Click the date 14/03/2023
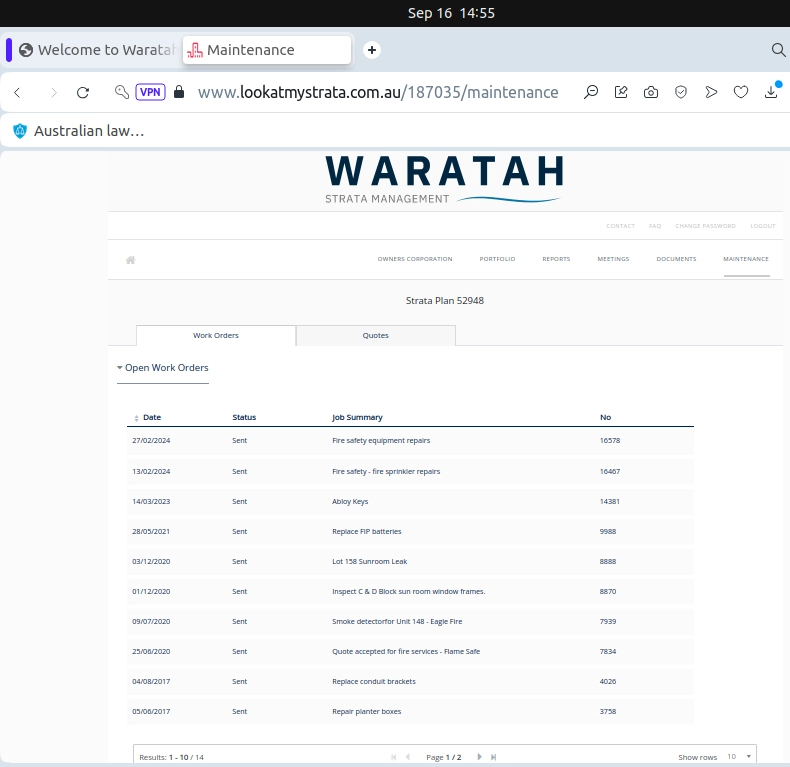 [151, 501]
